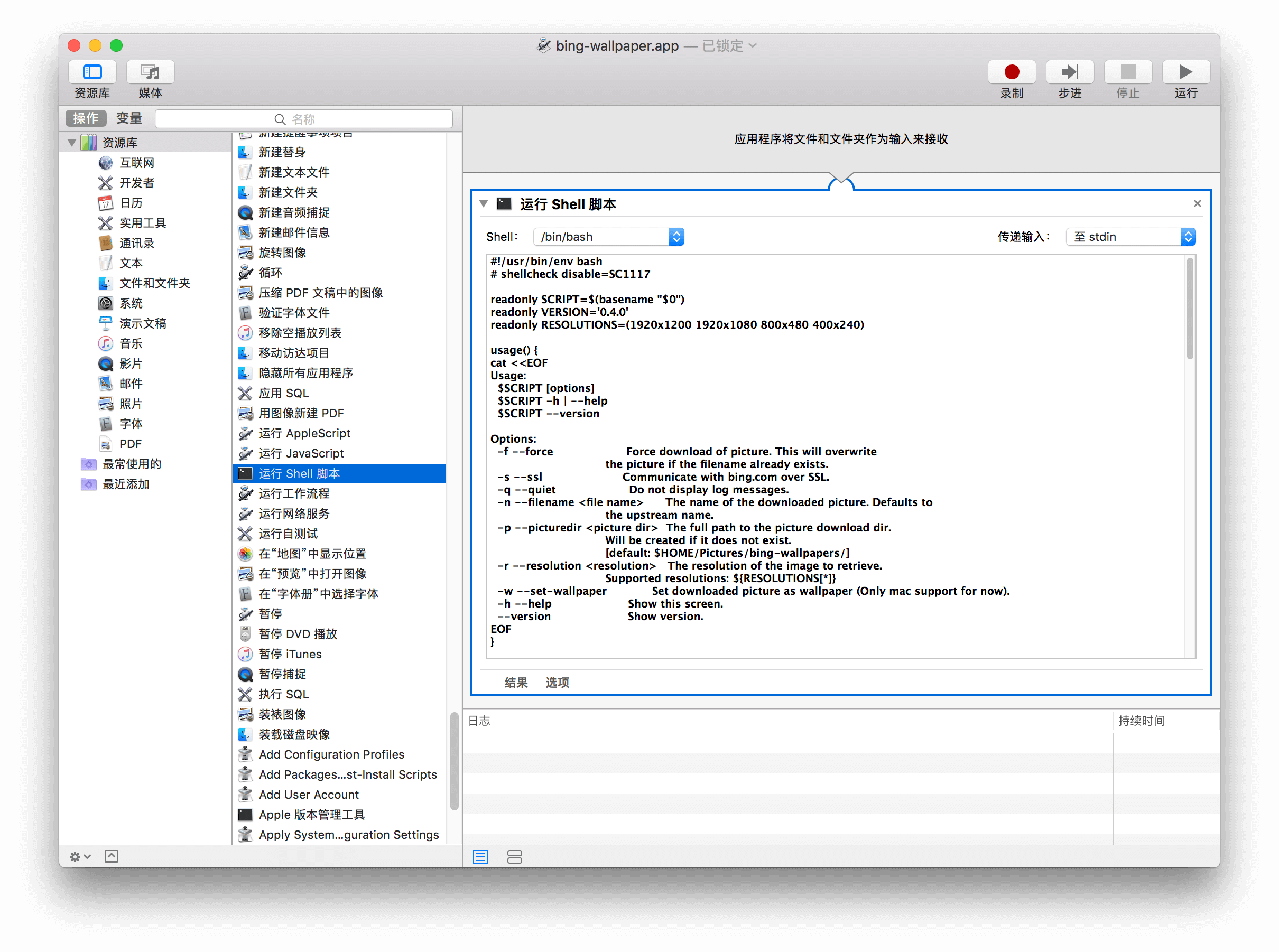Click the 停止 stop button
The height and width of the screenshot is (952, 1279).
(x=1128, y=72)
